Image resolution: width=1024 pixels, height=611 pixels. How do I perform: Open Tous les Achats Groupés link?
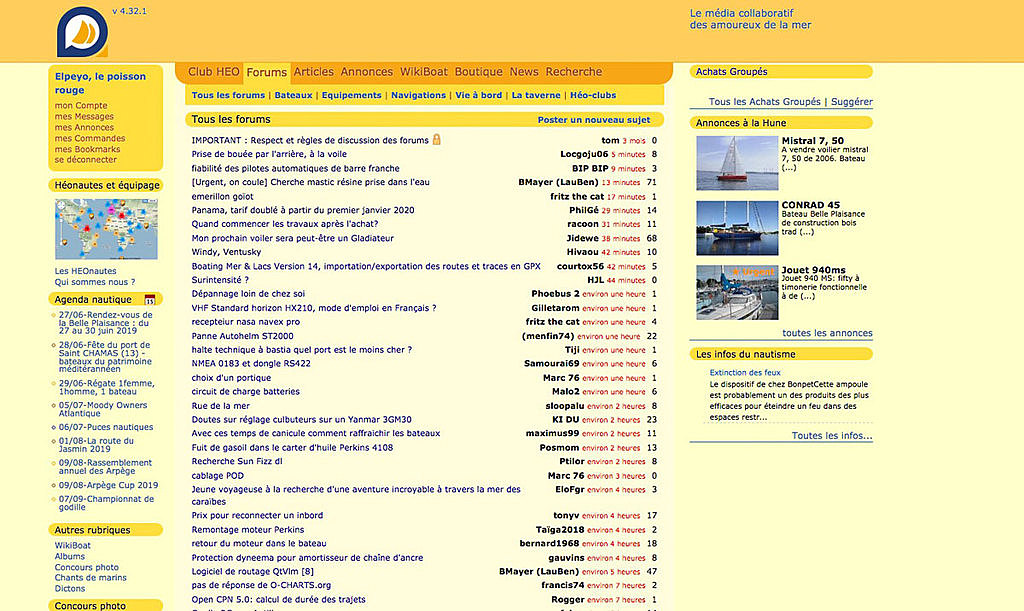[765, 102]
